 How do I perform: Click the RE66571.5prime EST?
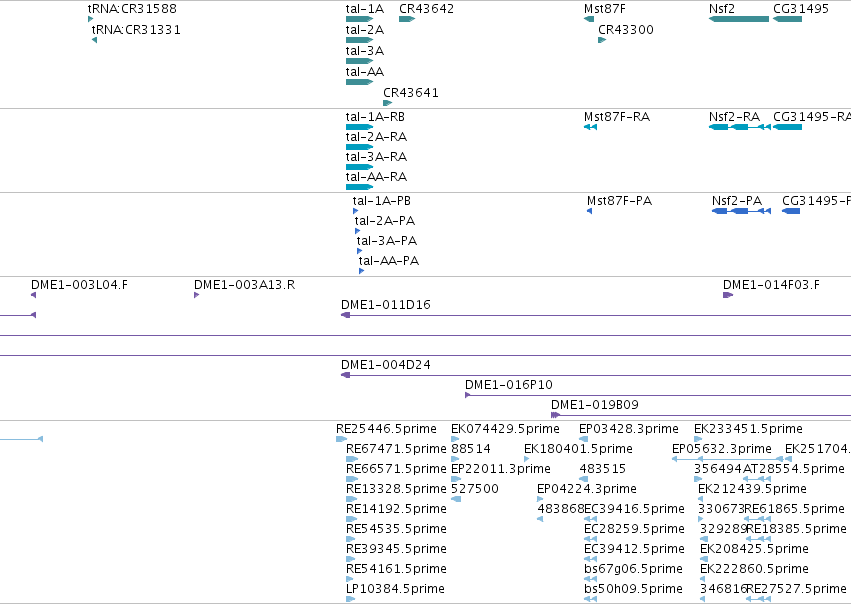tap(352, 479)
